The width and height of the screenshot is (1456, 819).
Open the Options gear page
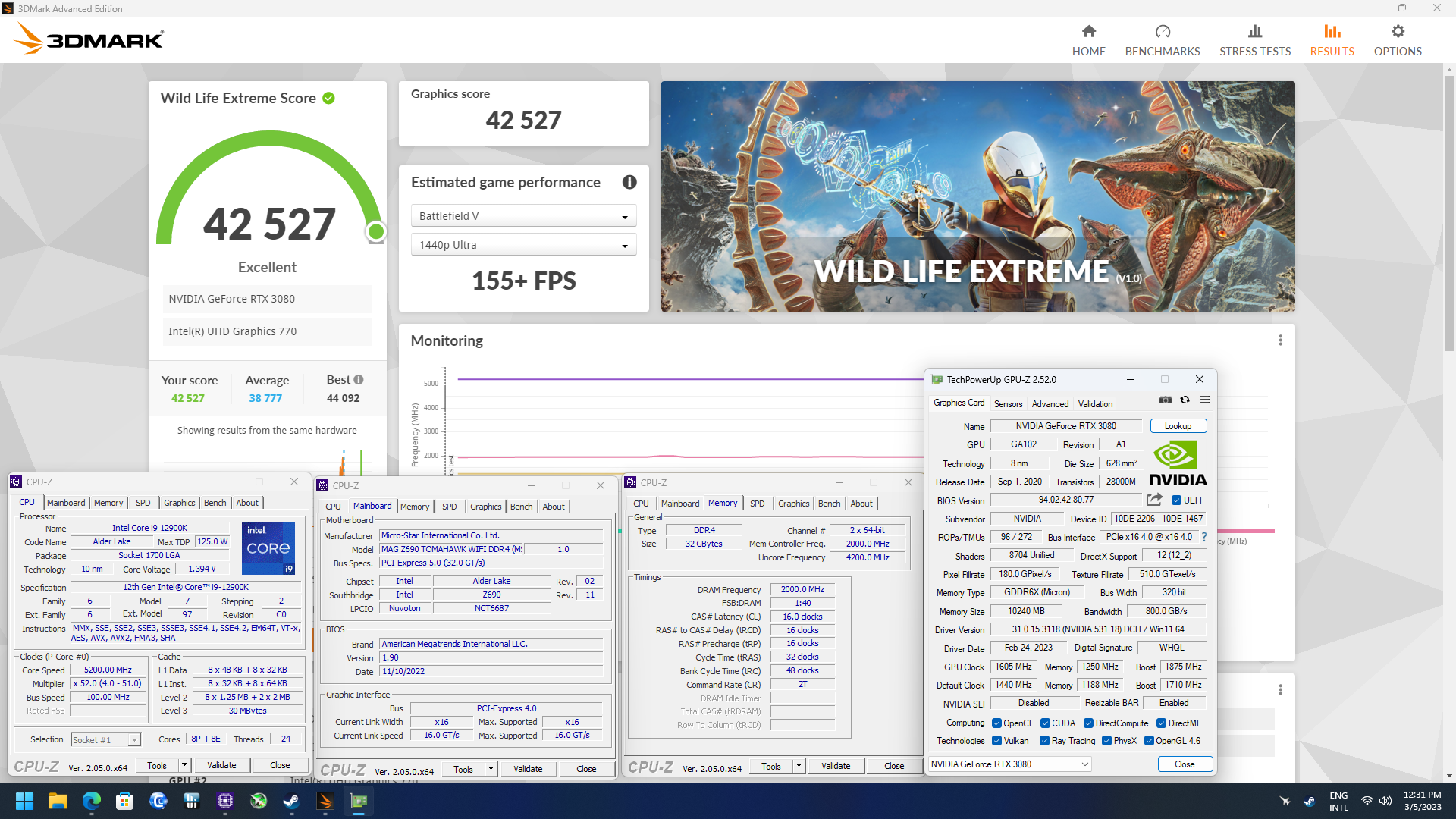tap(1398, 40)
